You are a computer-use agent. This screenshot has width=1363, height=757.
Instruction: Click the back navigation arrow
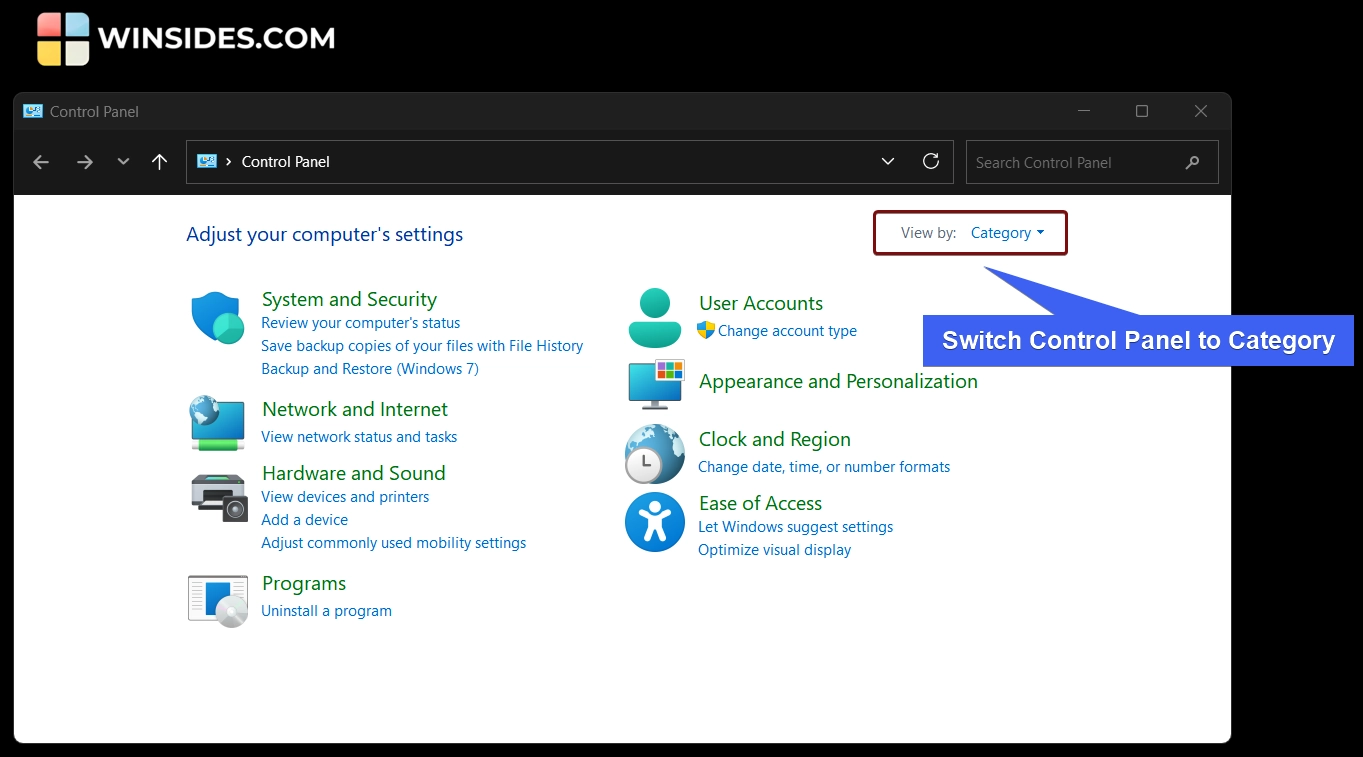[x=40, y=161]
